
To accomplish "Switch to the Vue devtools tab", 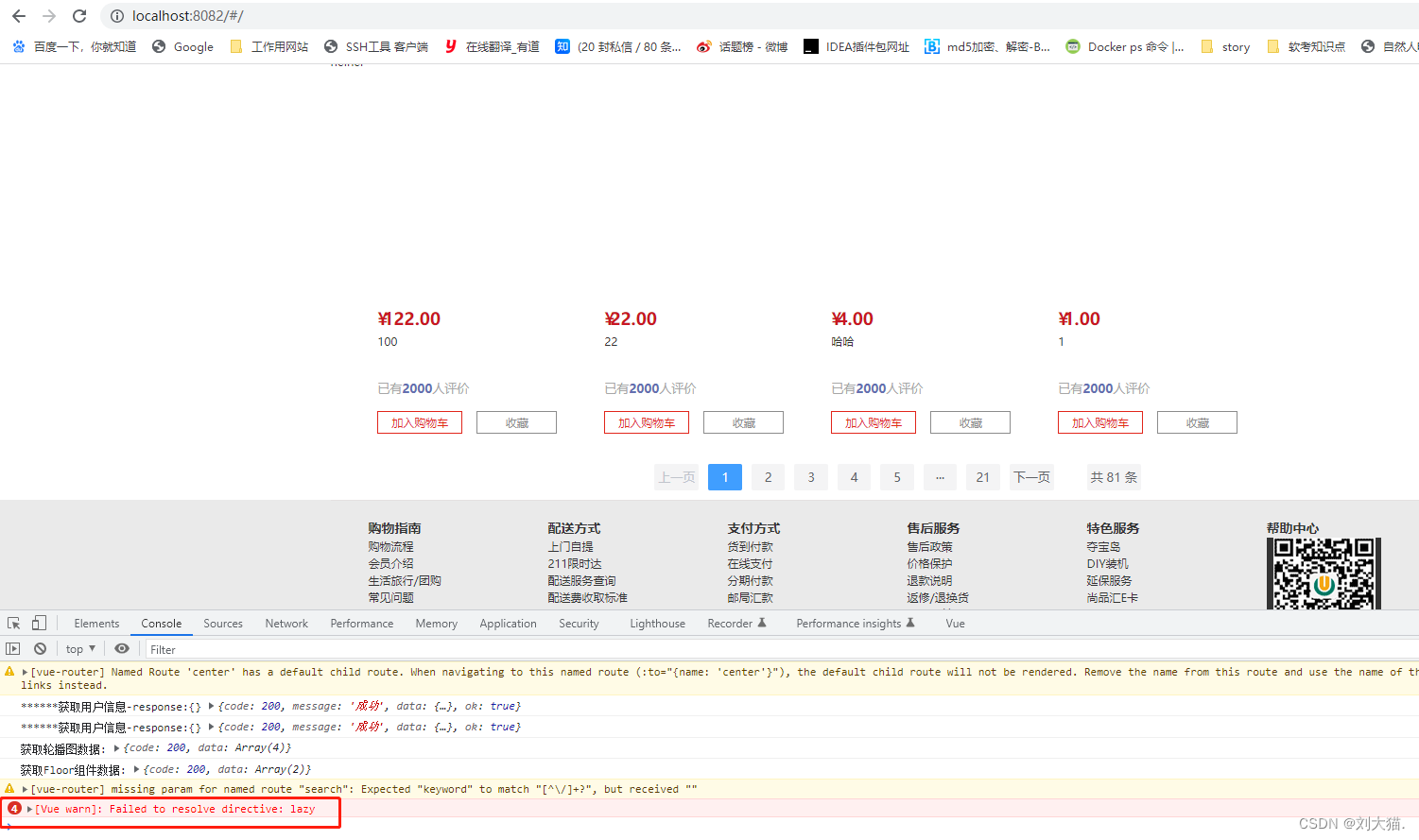I will [955, 624].
